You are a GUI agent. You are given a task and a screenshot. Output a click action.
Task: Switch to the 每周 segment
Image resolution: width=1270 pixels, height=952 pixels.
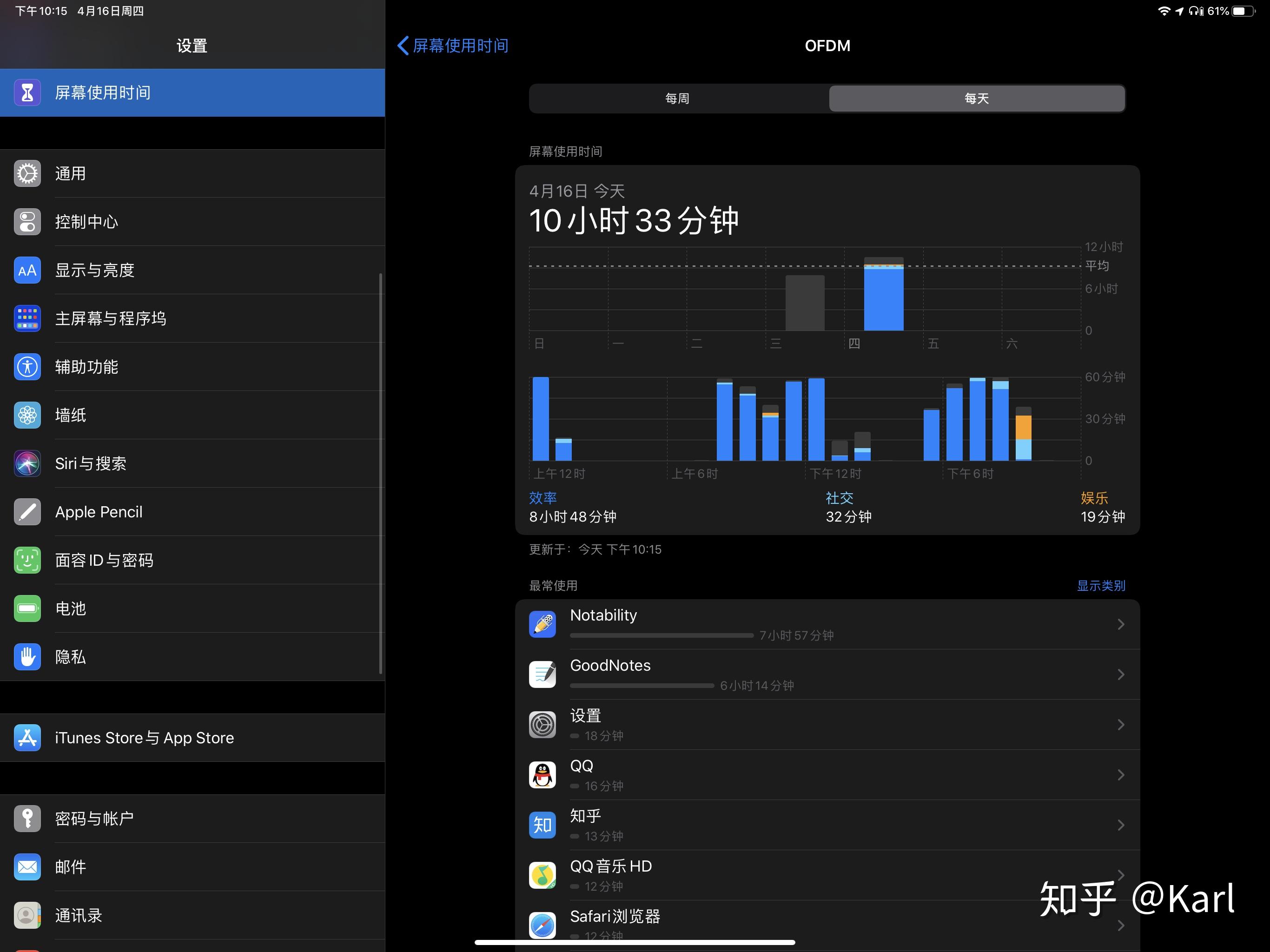tap(678, 98)
